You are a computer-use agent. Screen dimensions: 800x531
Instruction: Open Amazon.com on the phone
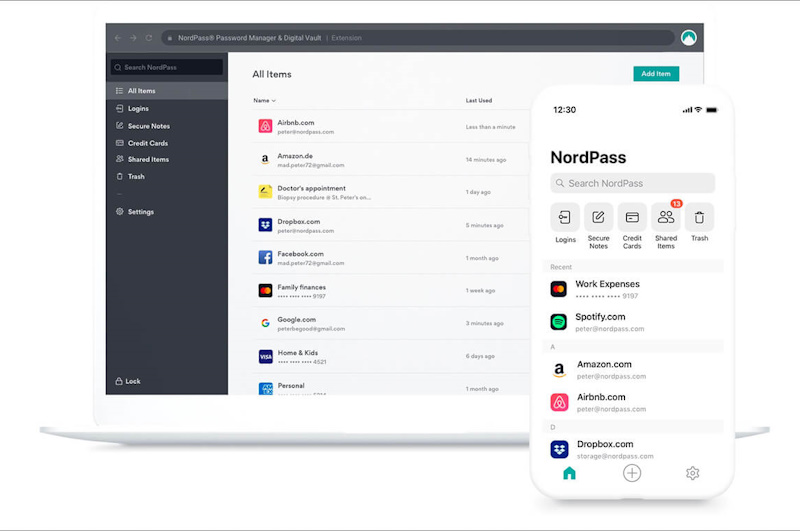click(x=633, y=369)
